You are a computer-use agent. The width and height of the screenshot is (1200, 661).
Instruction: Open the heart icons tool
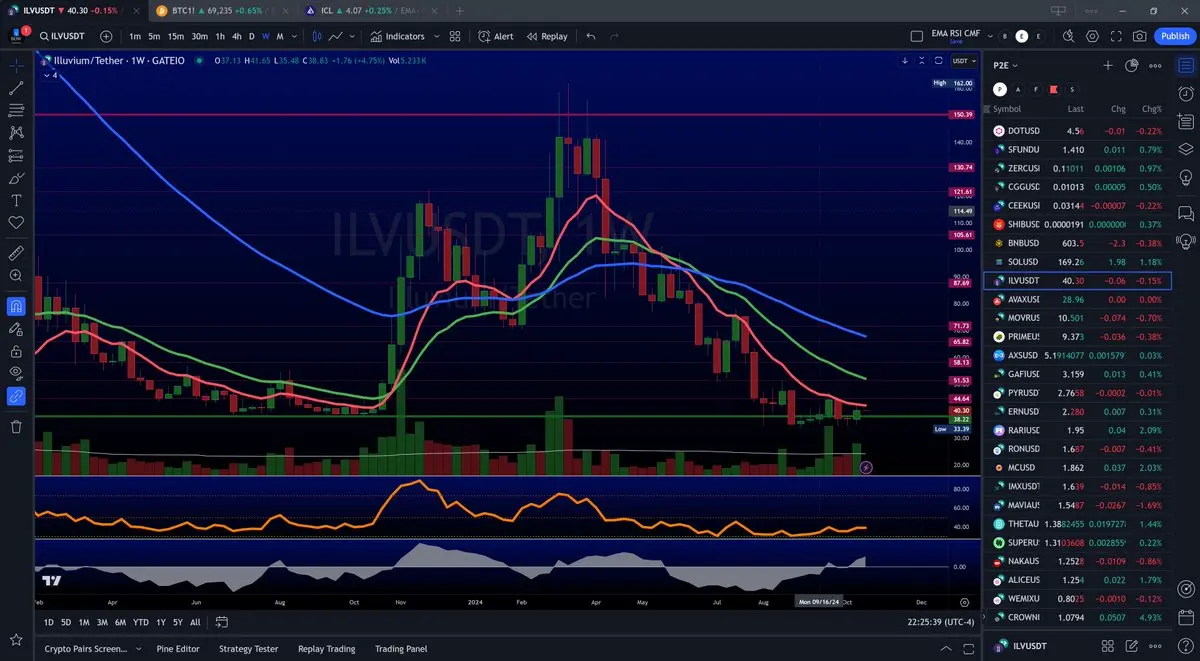pos(16,223)
